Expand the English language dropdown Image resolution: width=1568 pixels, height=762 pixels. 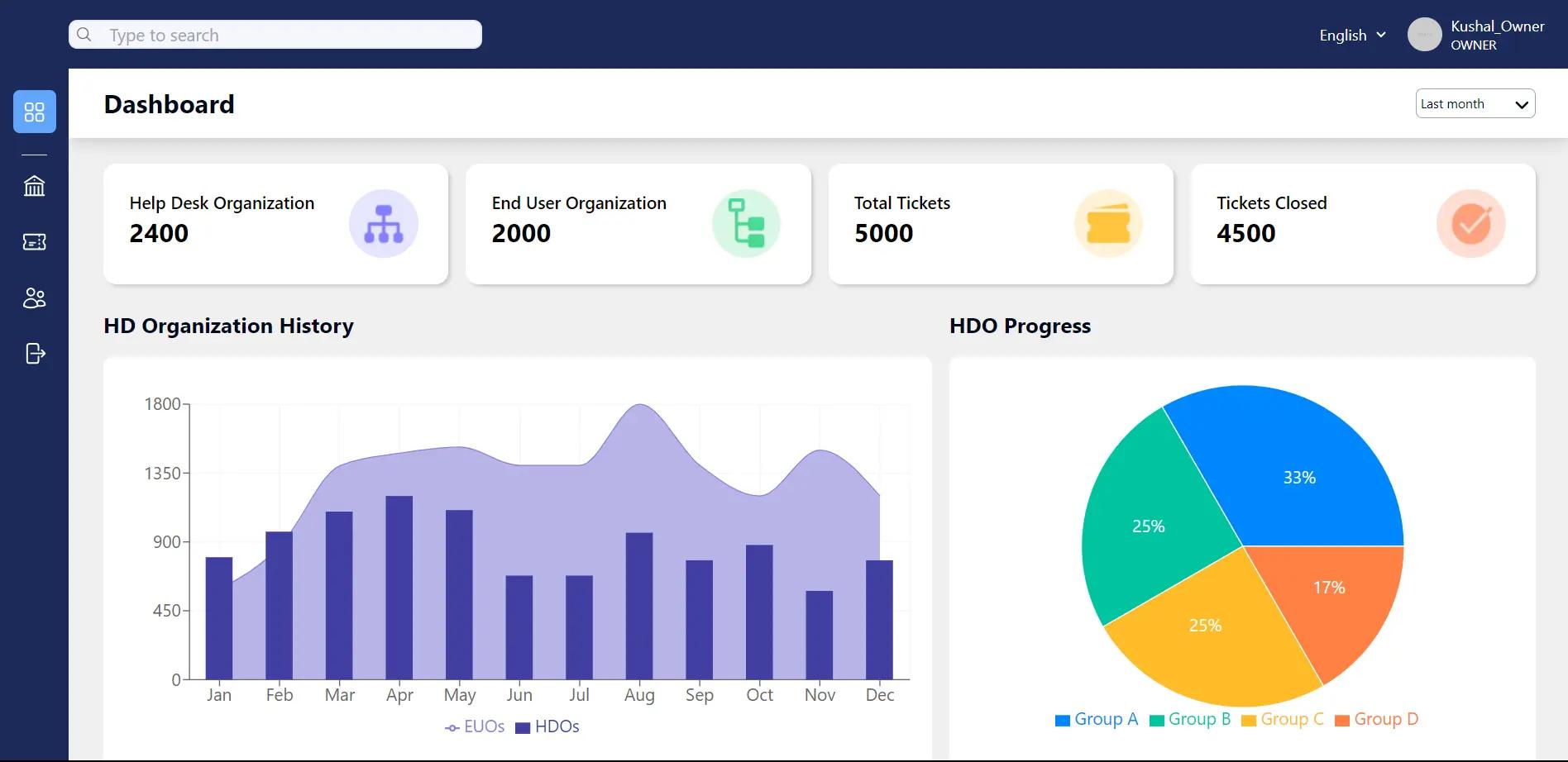[1352, 36]
